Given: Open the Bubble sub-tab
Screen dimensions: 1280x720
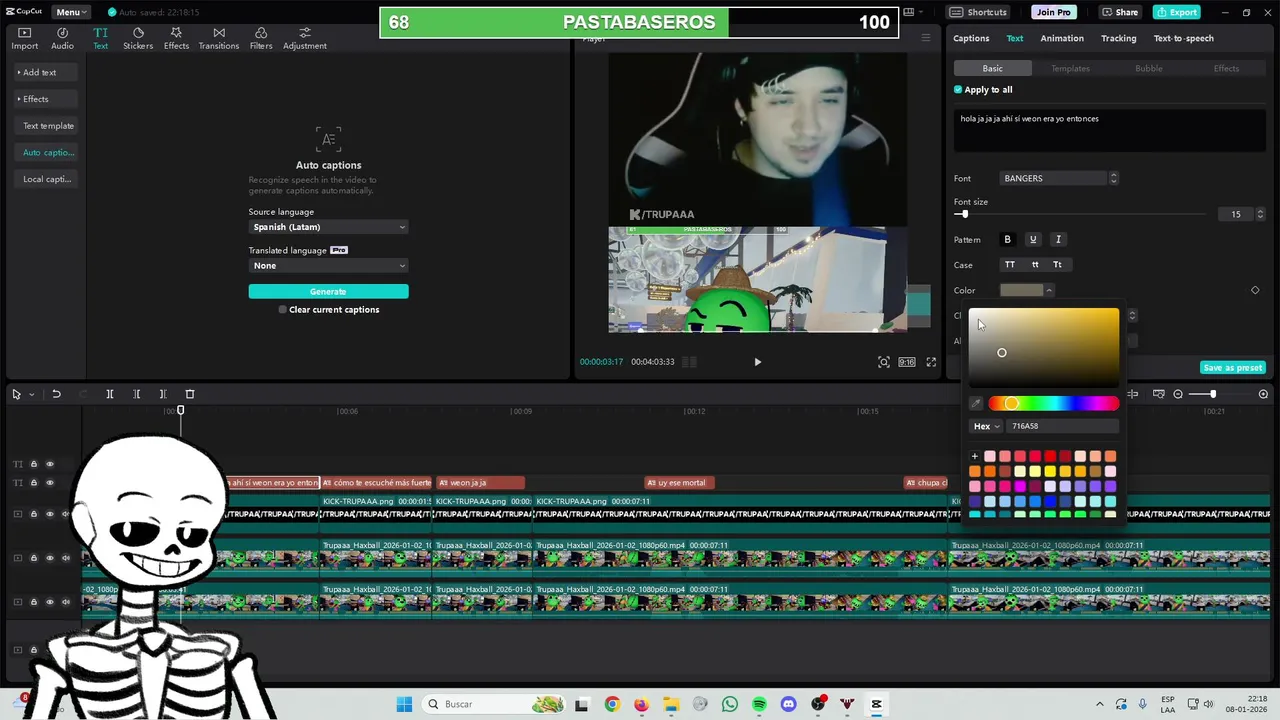Looking at the screenshot, I should coord(1148,68).
